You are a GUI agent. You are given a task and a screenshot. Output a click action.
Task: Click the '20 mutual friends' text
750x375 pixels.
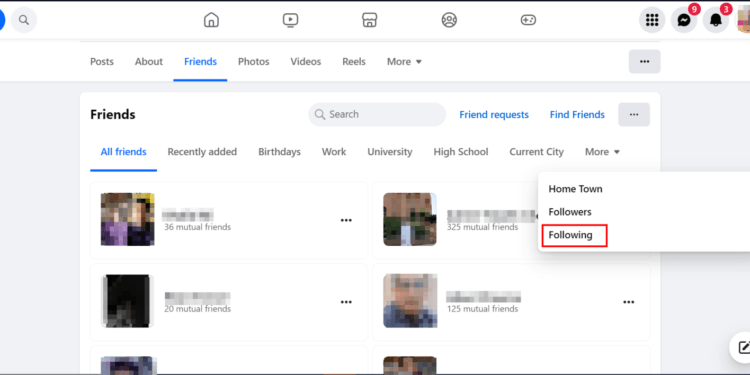click(198, 309)
